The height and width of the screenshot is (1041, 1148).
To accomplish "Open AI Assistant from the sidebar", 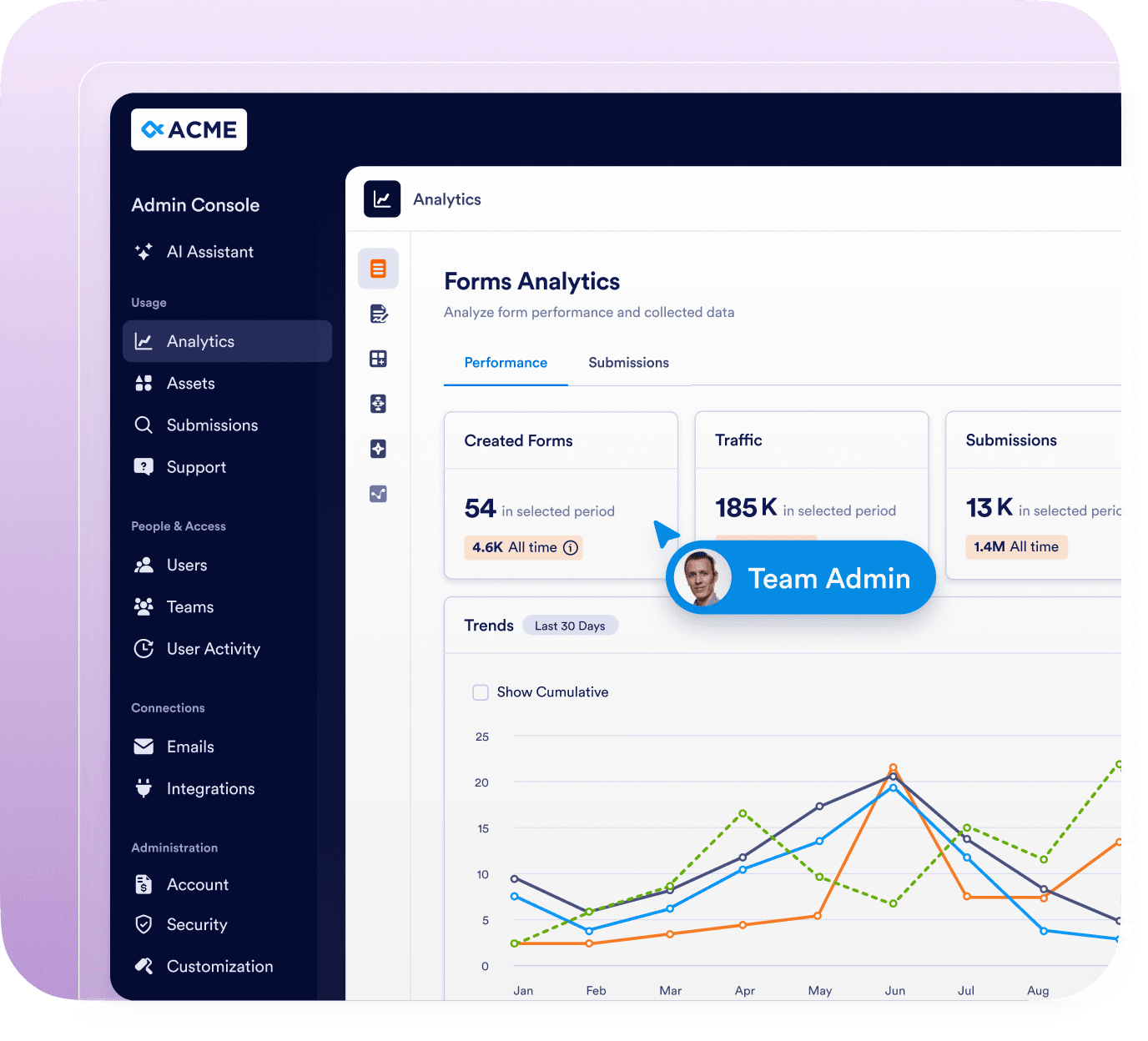I will point(209,252).
